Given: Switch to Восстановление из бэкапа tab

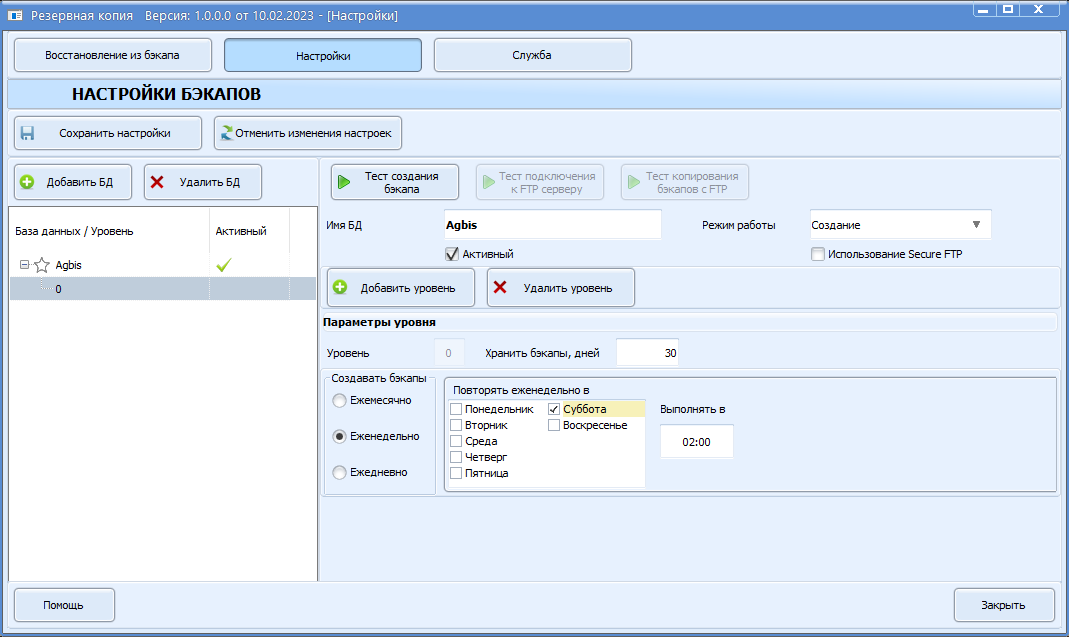Looking at the screenshot, I should click(112, 55).
